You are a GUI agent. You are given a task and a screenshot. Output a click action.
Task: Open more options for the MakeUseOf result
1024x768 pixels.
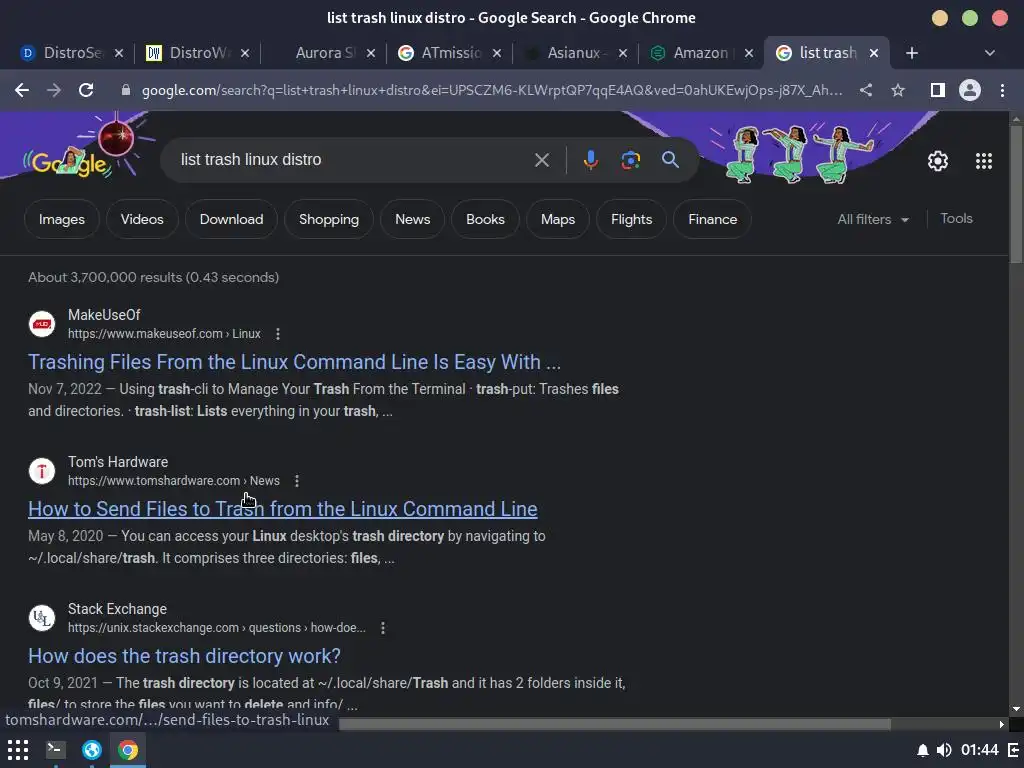coord(278,334)
